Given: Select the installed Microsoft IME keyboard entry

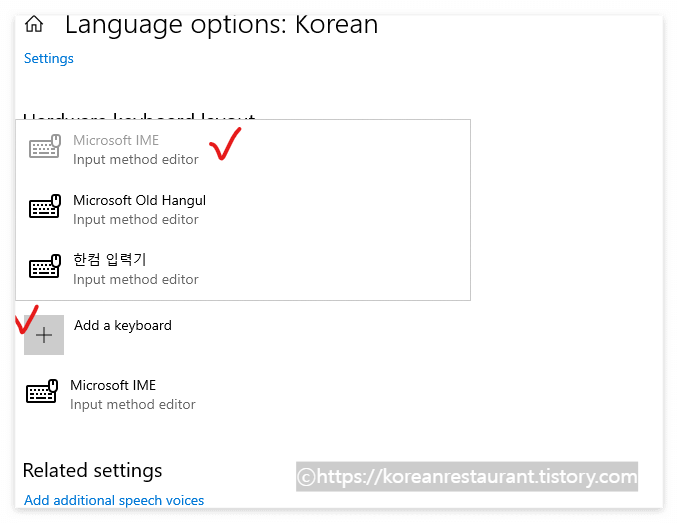Looking at the screenshot, I should [112, 394].
